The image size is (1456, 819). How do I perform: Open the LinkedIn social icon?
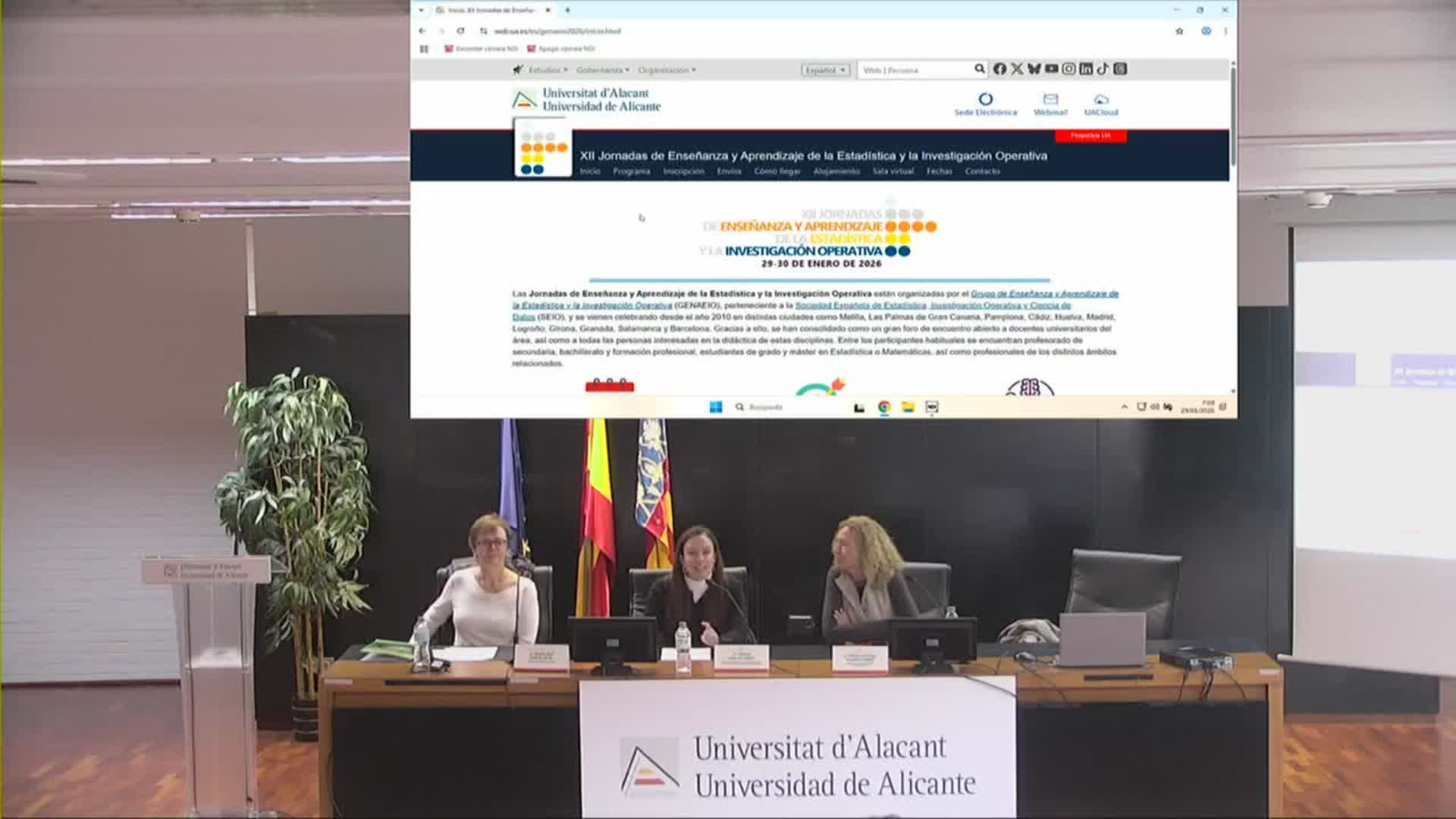1086,69
